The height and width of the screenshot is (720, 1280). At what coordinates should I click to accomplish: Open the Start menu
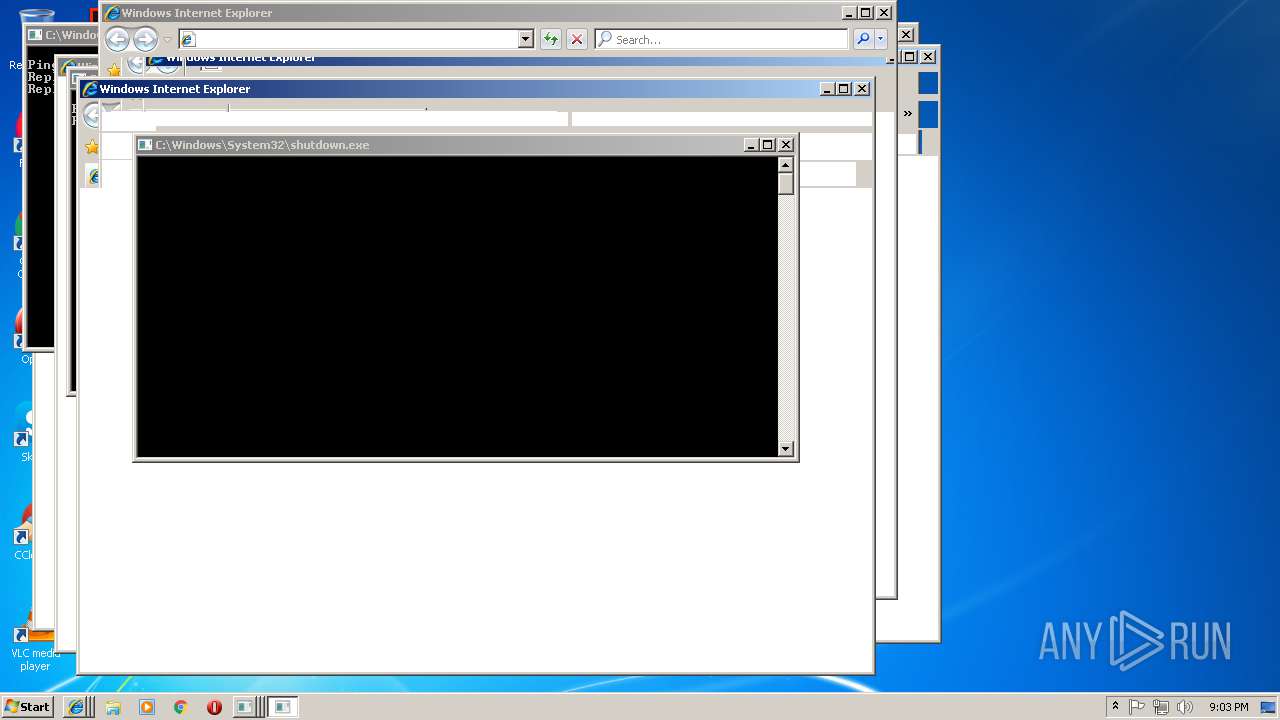coord(27,706)
